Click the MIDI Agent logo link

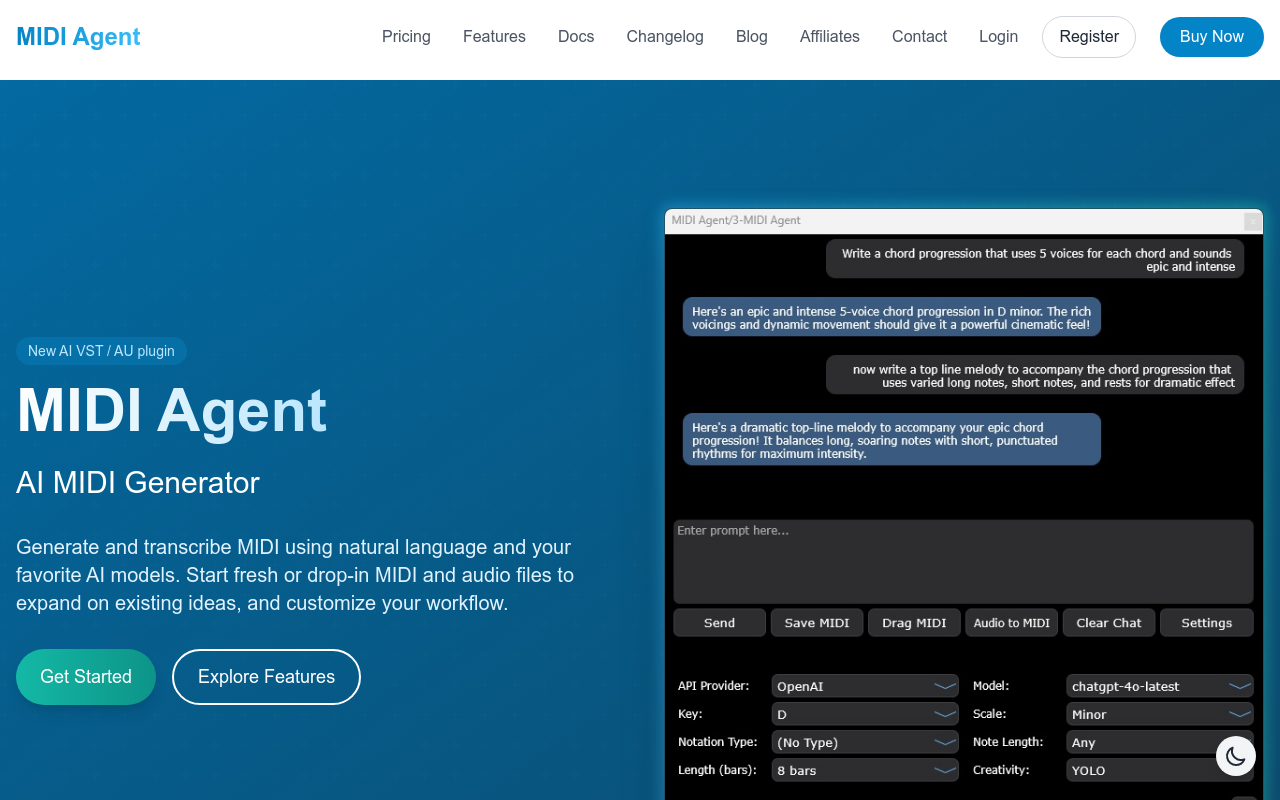78,37
